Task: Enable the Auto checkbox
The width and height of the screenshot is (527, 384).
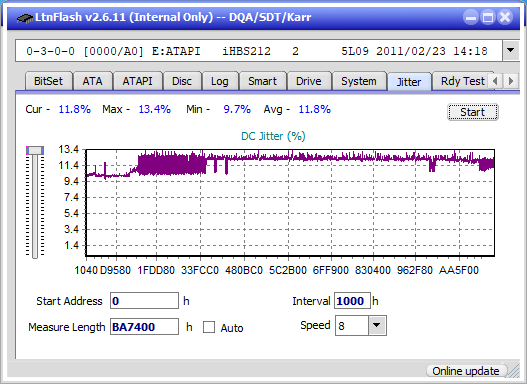Action: 209,327
